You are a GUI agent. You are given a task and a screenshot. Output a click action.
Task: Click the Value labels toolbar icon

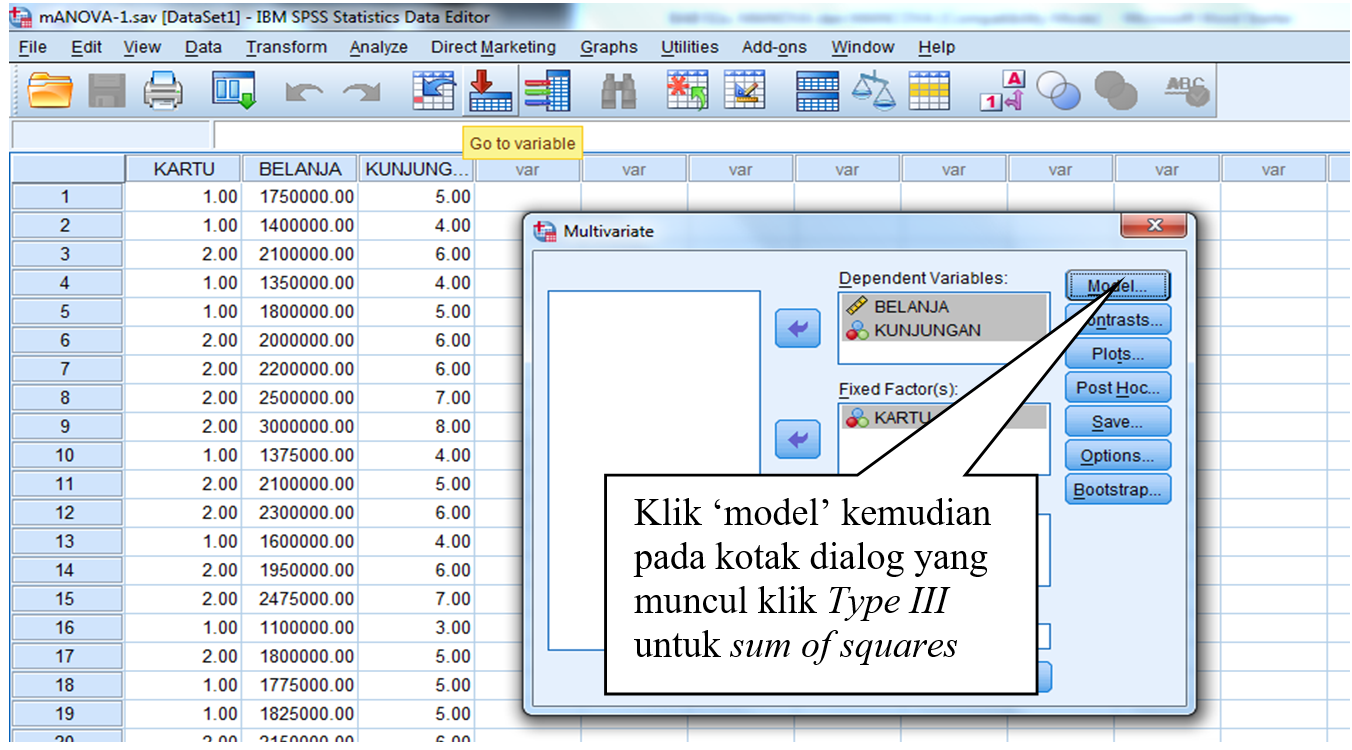[1001, 92]
